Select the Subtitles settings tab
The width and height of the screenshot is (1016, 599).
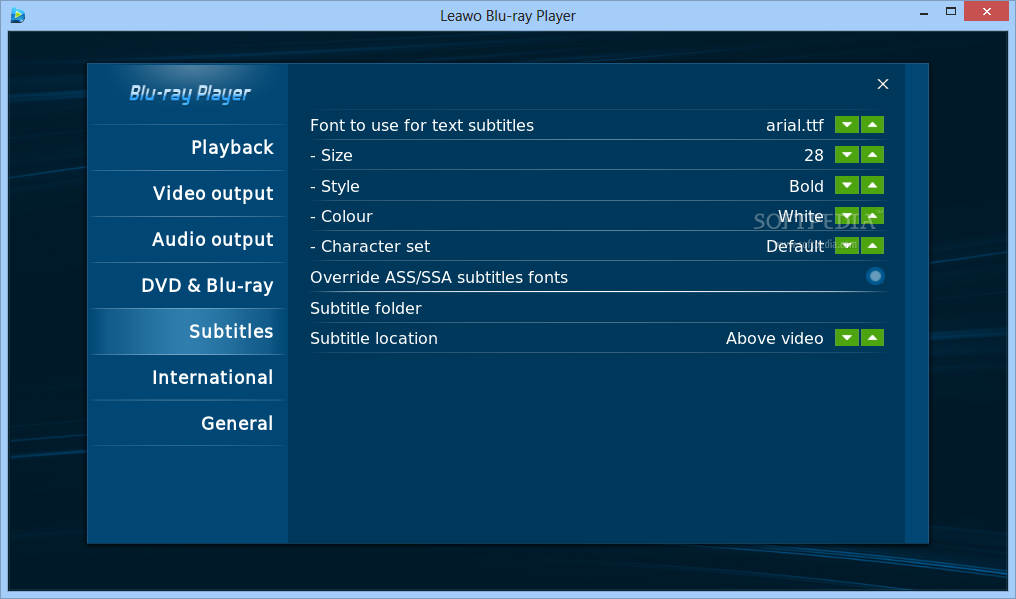tap(188, 331)
